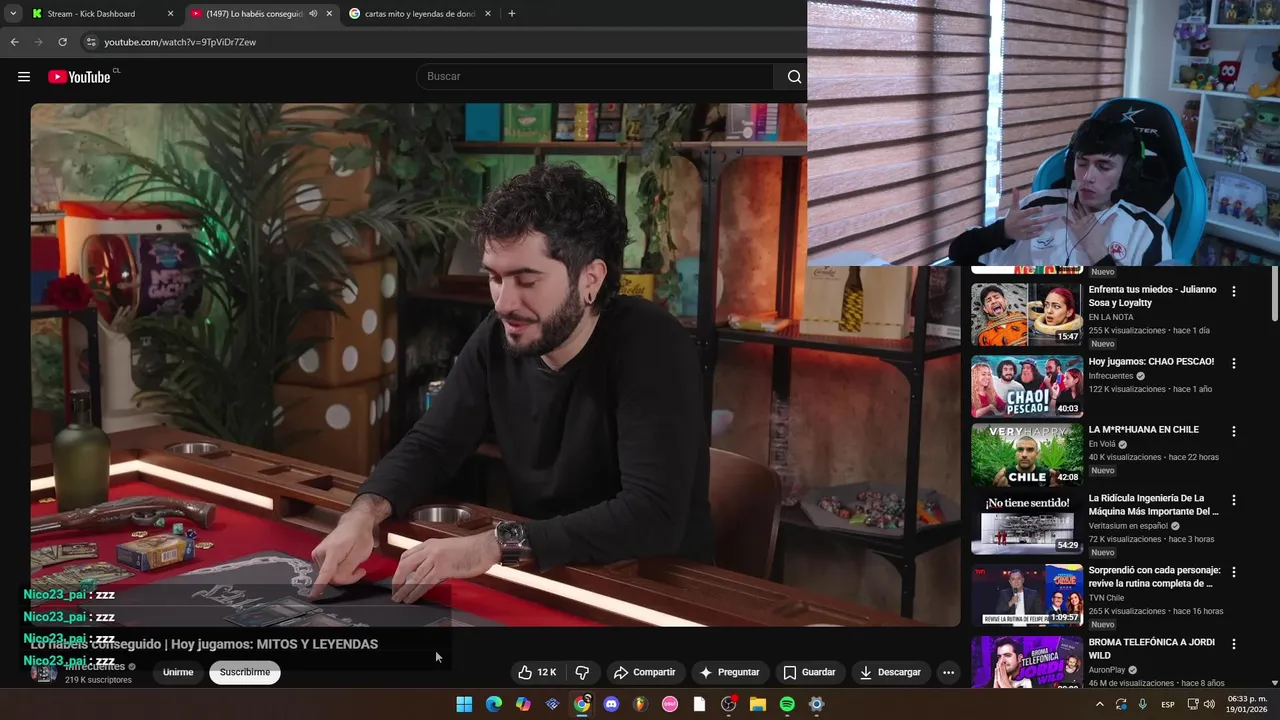Viewport: 1280px width, 720px height.
Task: Open File Explorer from the taskbar
Action: coord(758,704)
